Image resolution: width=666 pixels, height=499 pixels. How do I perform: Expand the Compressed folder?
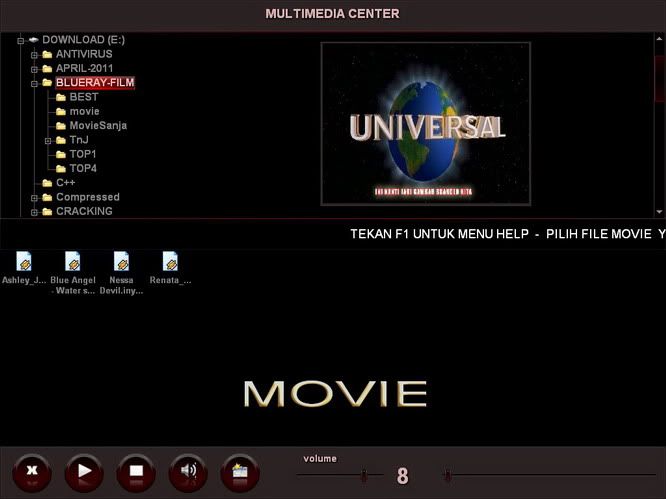coord(34,198)
